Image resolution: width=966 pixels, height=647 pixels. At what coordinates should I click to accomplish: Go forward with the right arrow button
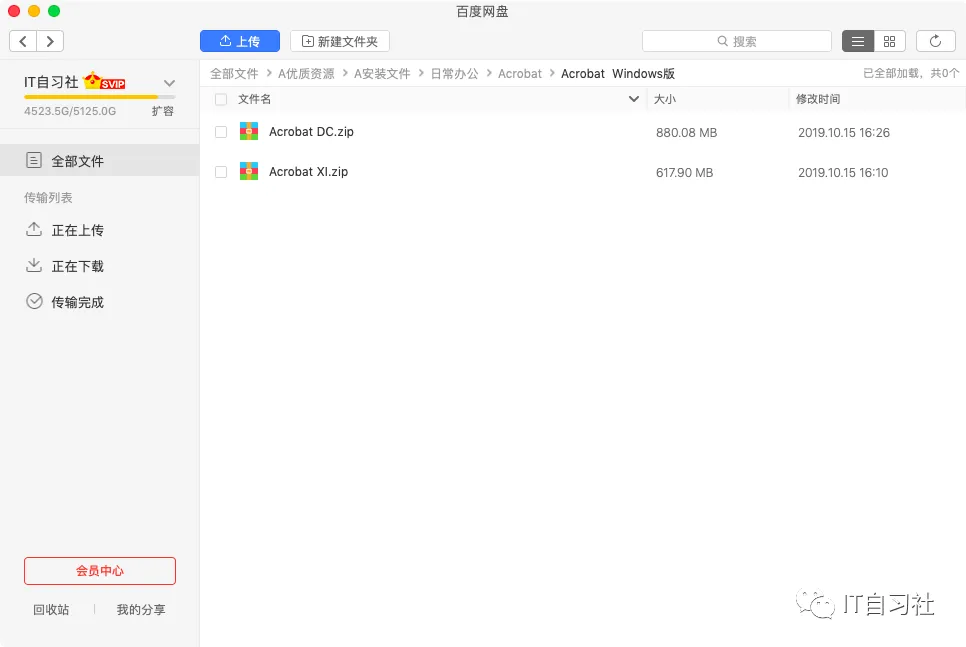click(x=51, y=41)
